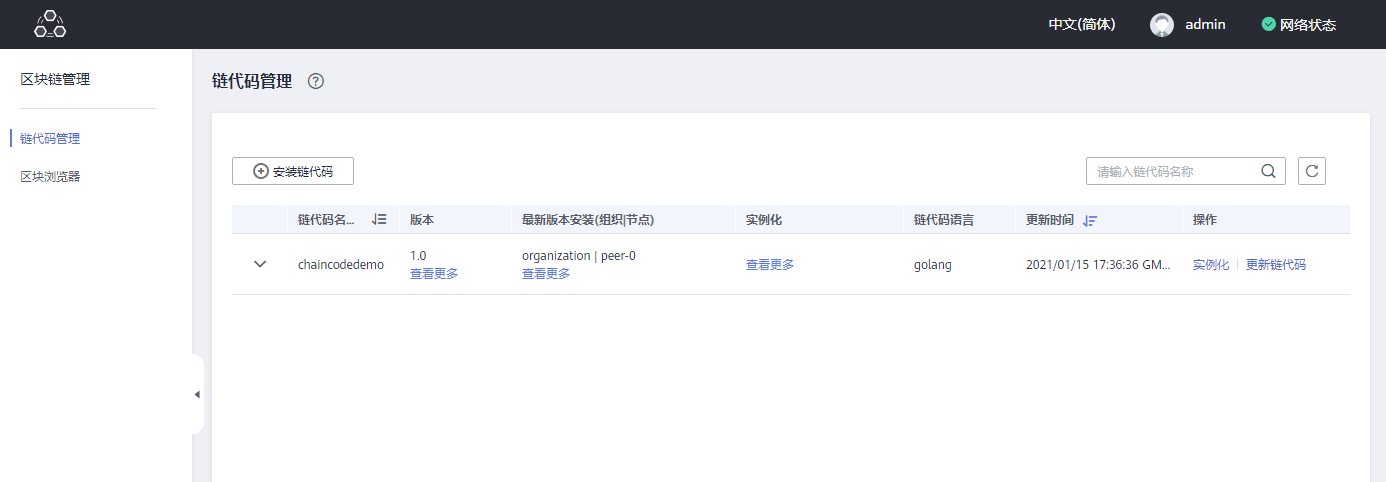This screenshot has height=482, width=1386.
Task: Click the blockchain logo in top-left corner
Action: [x=50, y=24]
